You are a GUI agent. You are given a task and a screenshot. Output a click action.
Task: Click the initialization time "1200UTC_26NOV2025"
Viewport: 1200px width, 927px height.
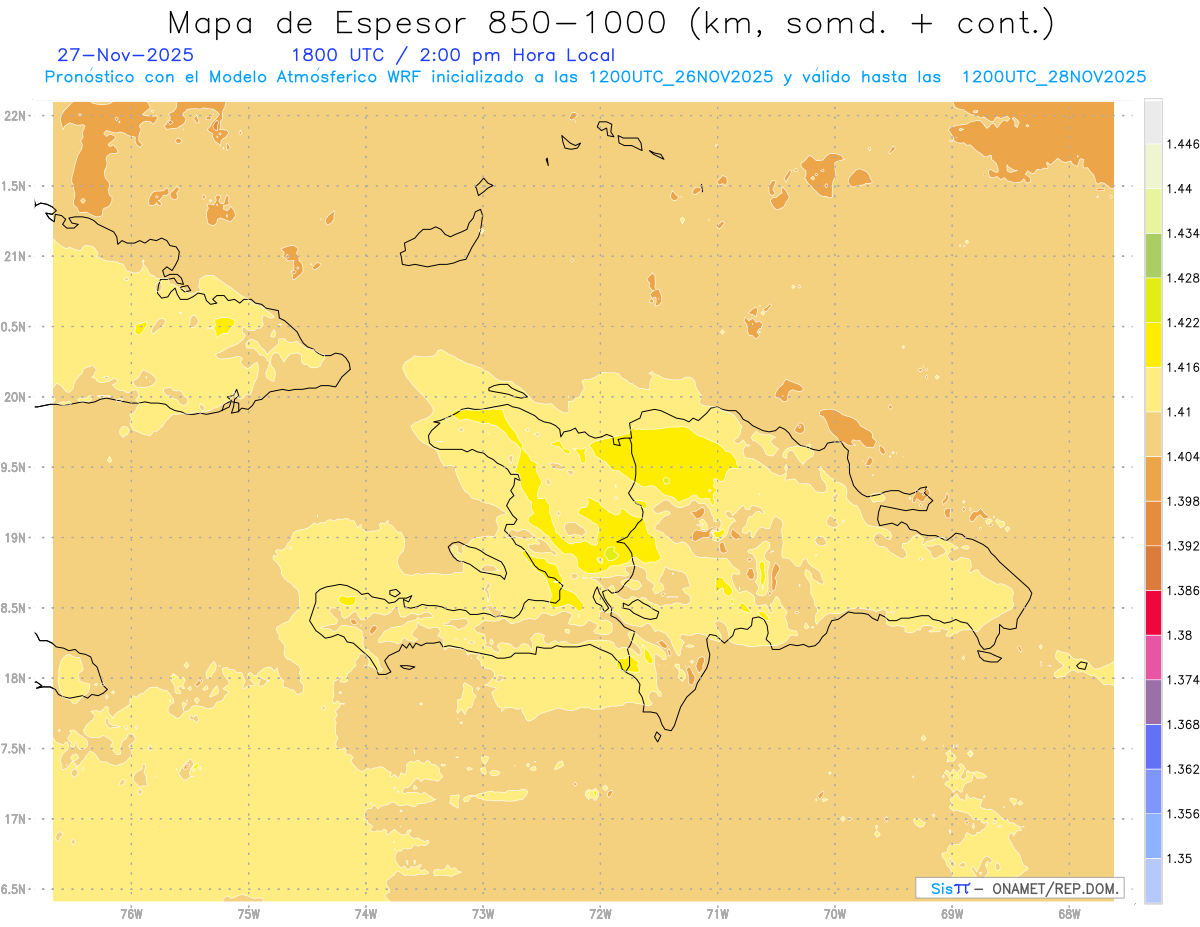681,77
